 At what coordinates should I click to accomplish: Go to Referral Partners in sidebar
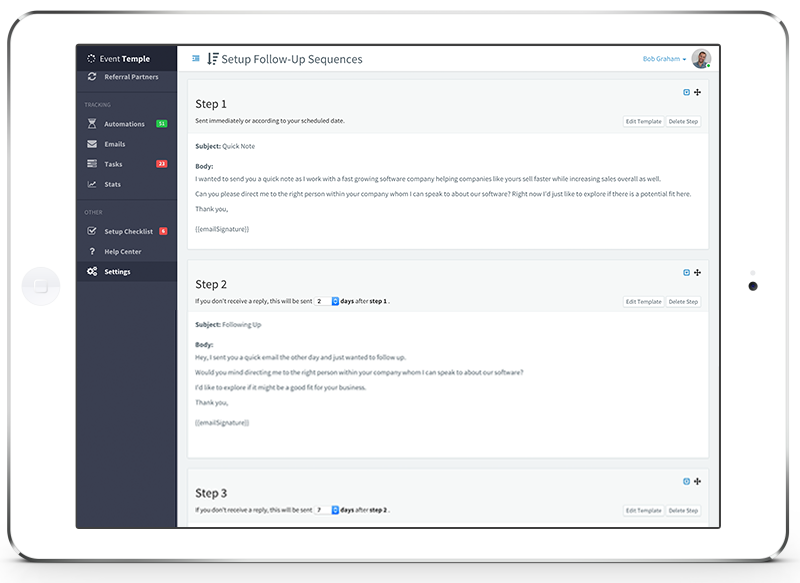click(130, 77)
